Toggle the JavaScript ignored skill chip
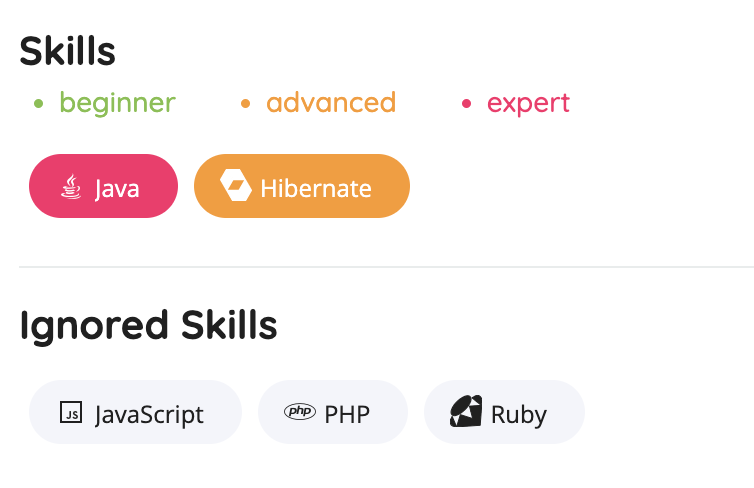This screenshot has width=754, height=488. [x=135, y=412]
